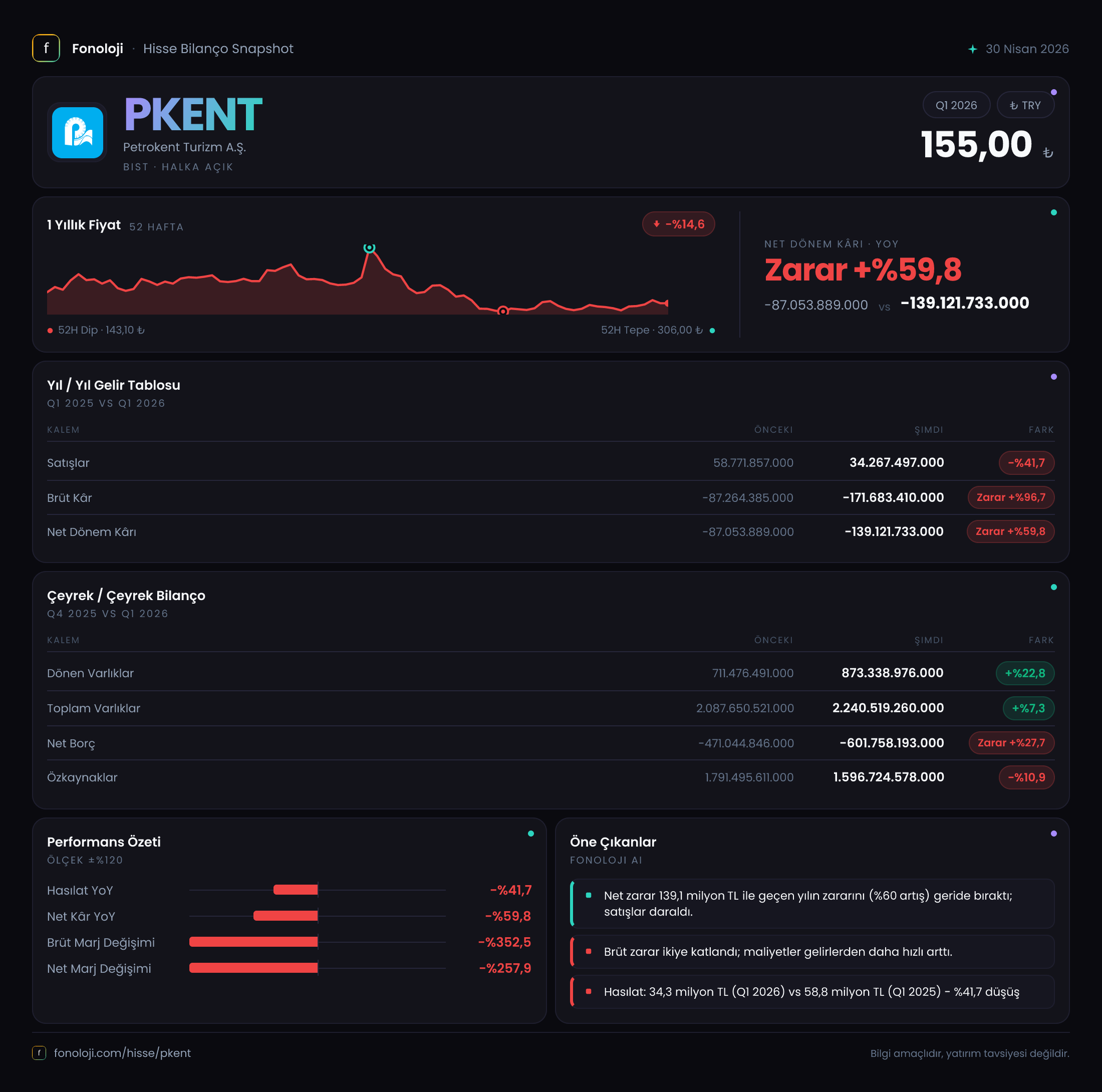The width and height of the screenshot is (1102, 1092).
Task: Click the Net Kâr YoY performance bar
Action: pyautogui.click(x=285, y=916)
